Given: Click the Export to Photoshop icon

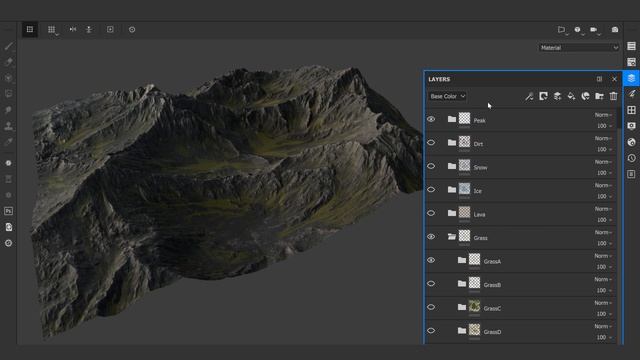Looking at the screenshot, I should point(9,211).
